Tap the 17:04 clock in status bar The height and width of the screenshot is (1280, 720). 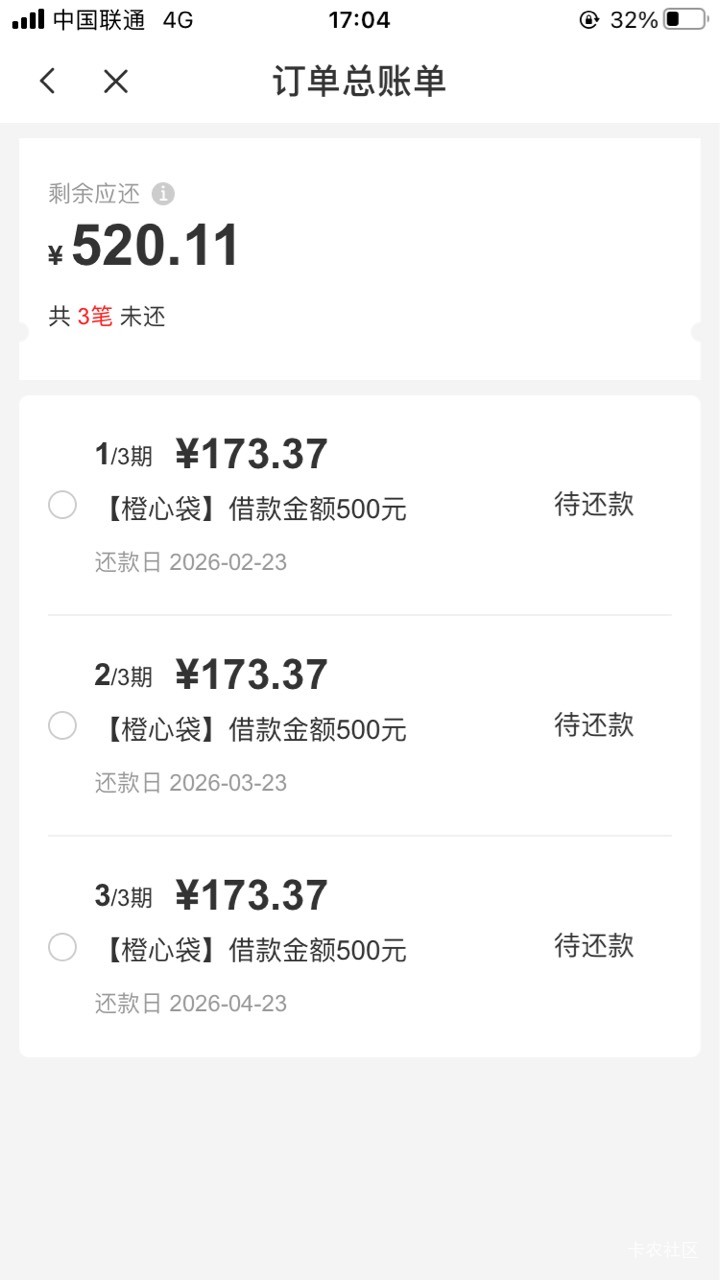click(x=359, y=19)
